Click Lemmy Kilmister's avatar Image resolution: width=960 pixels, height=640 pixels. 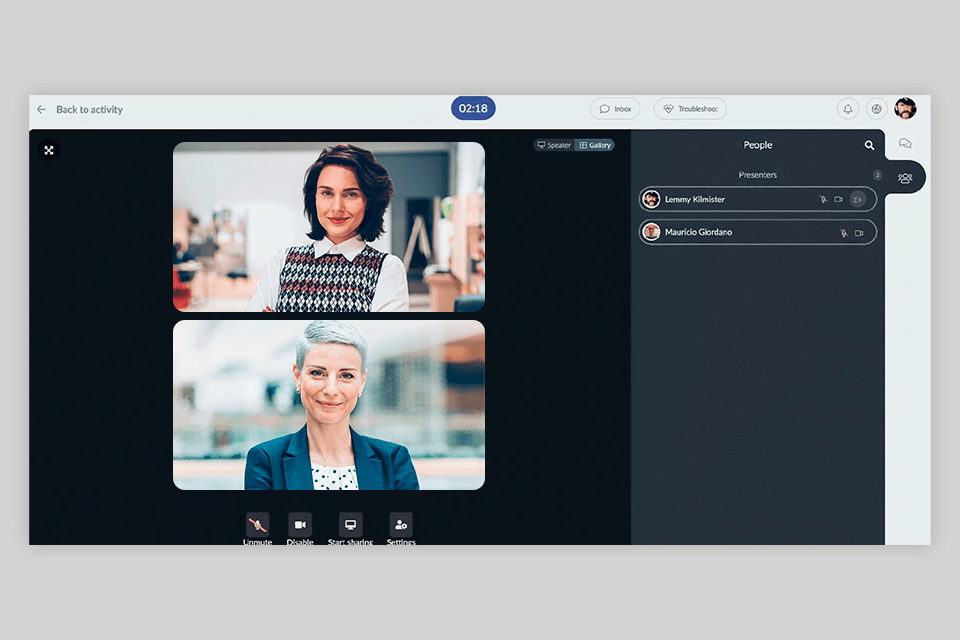click(651, 199)
